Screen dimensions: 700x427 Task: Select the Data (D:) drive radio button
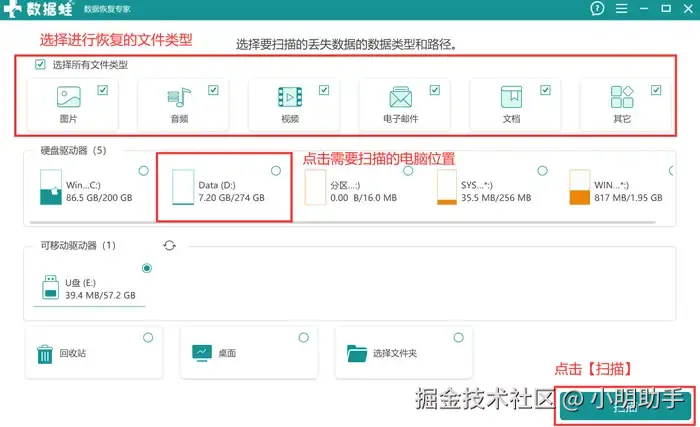[x=276, y=171]
